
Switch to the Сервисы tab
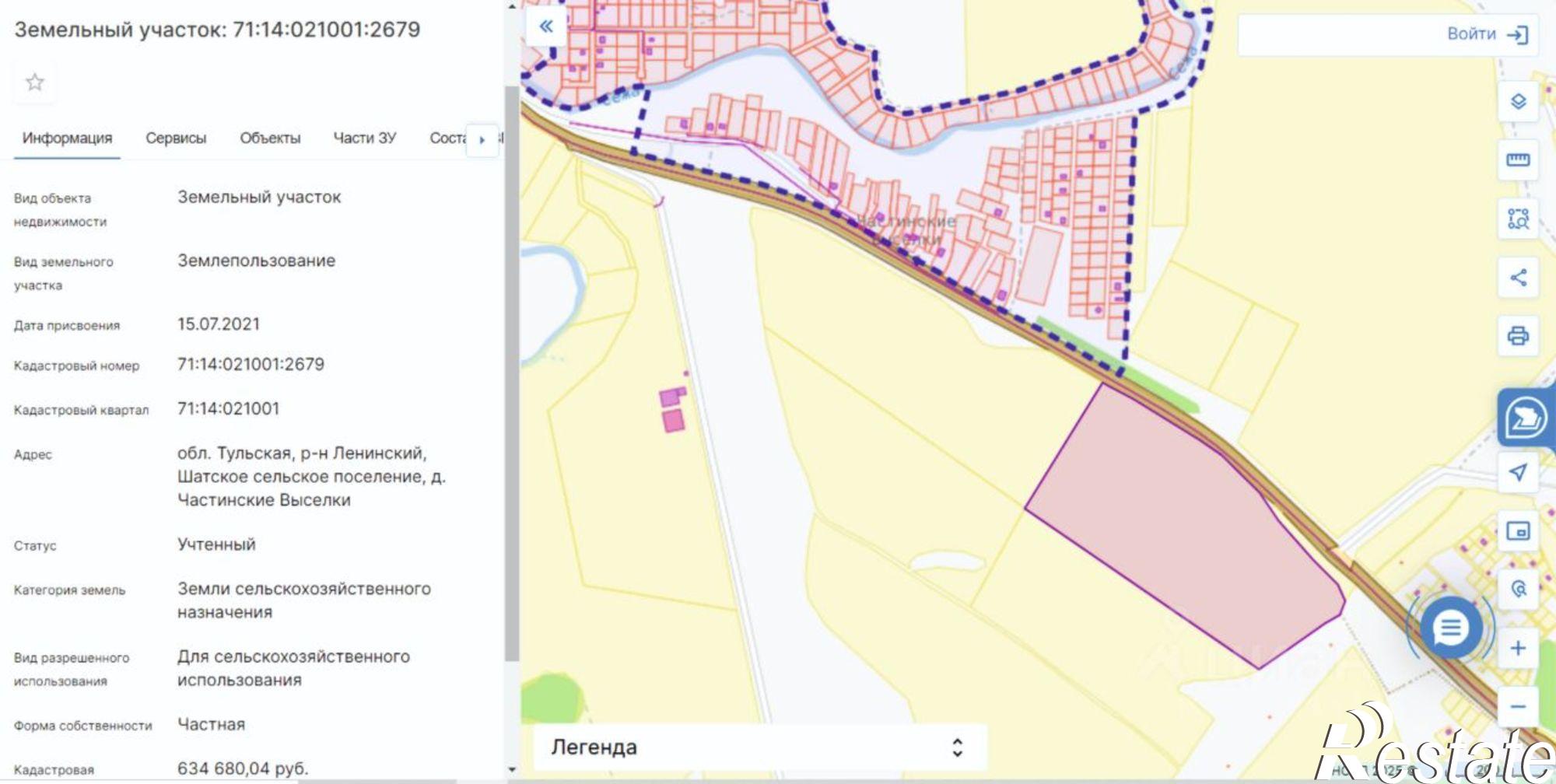click(176, 138)
